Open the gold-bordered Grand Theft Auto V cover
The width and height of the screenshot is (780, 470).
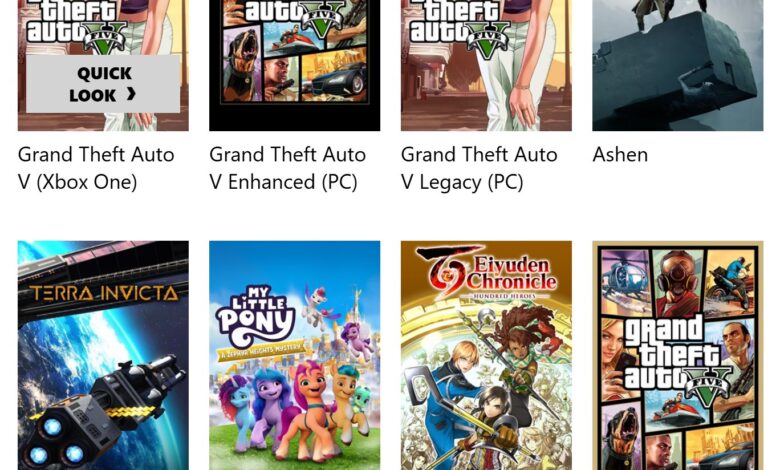(678, 356)
